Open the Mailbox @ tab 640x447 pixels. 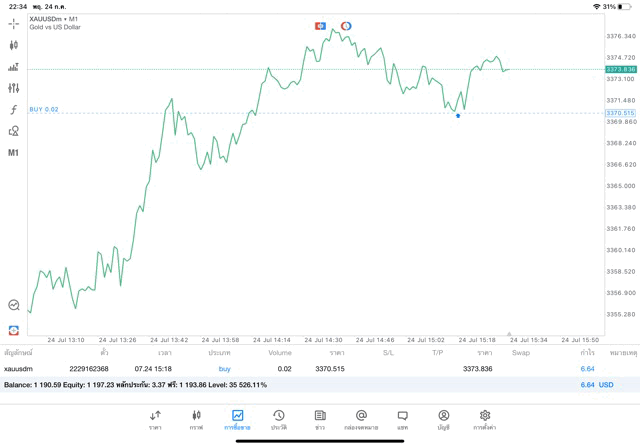click(361, 419)
